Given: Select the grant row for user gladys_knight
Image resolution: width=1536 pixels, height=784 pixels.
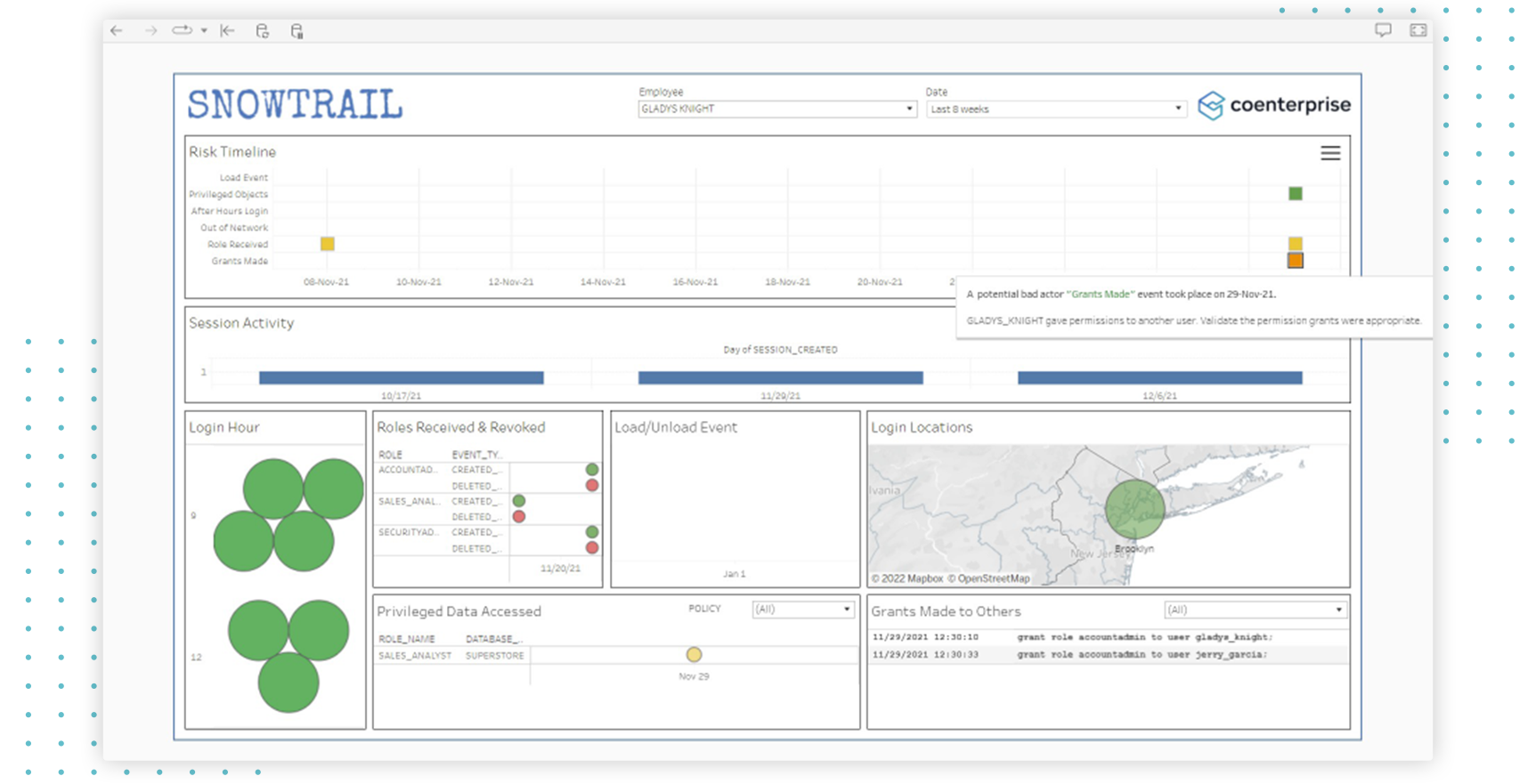Looking at the screenshot, I should pyautogui.click(x=1108, y=637).
